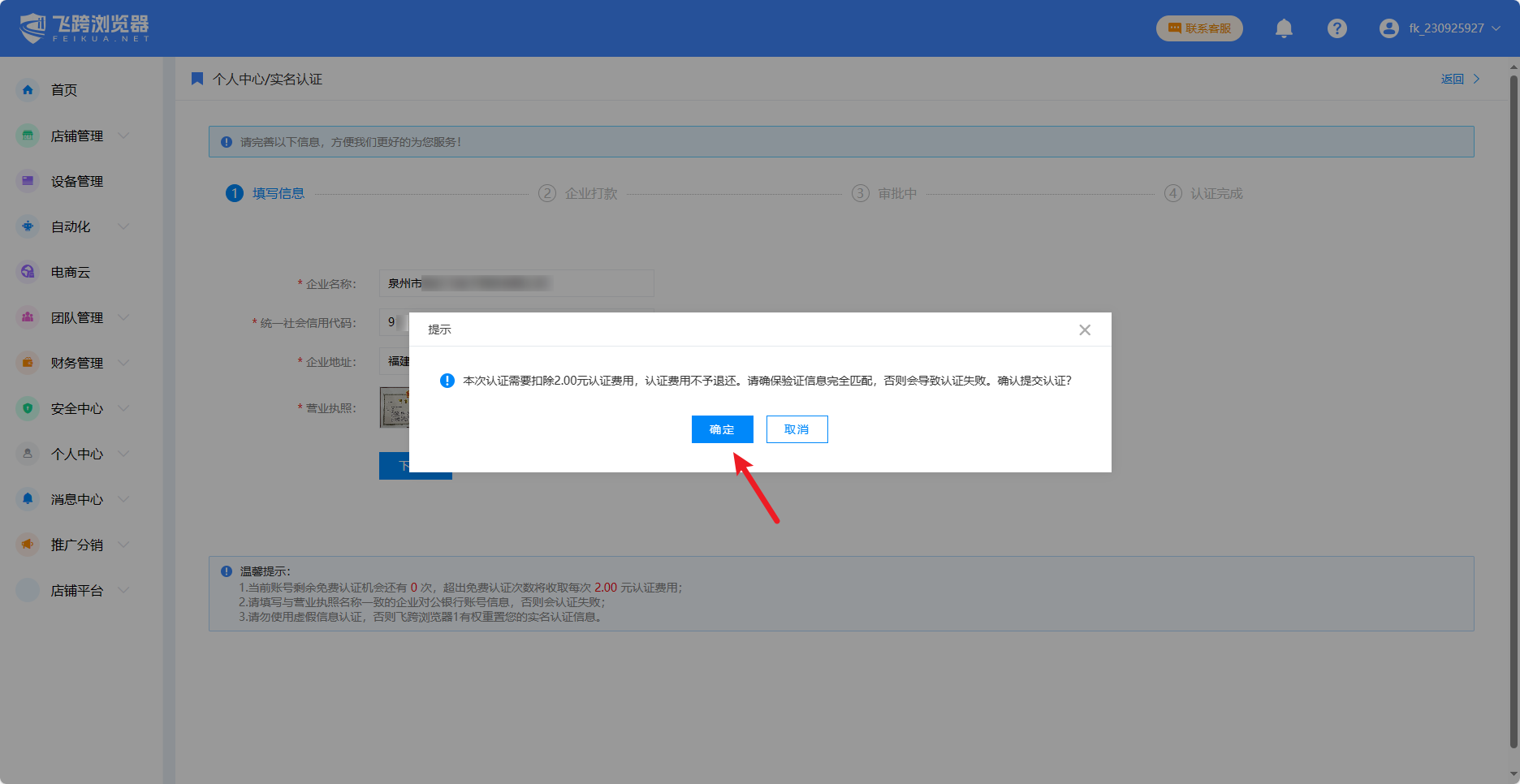Viewport: 1520px width, 784px height.
Task: Open 个人中心 in the sidebar
Action: pyautogui.click(x=76, y=454)
